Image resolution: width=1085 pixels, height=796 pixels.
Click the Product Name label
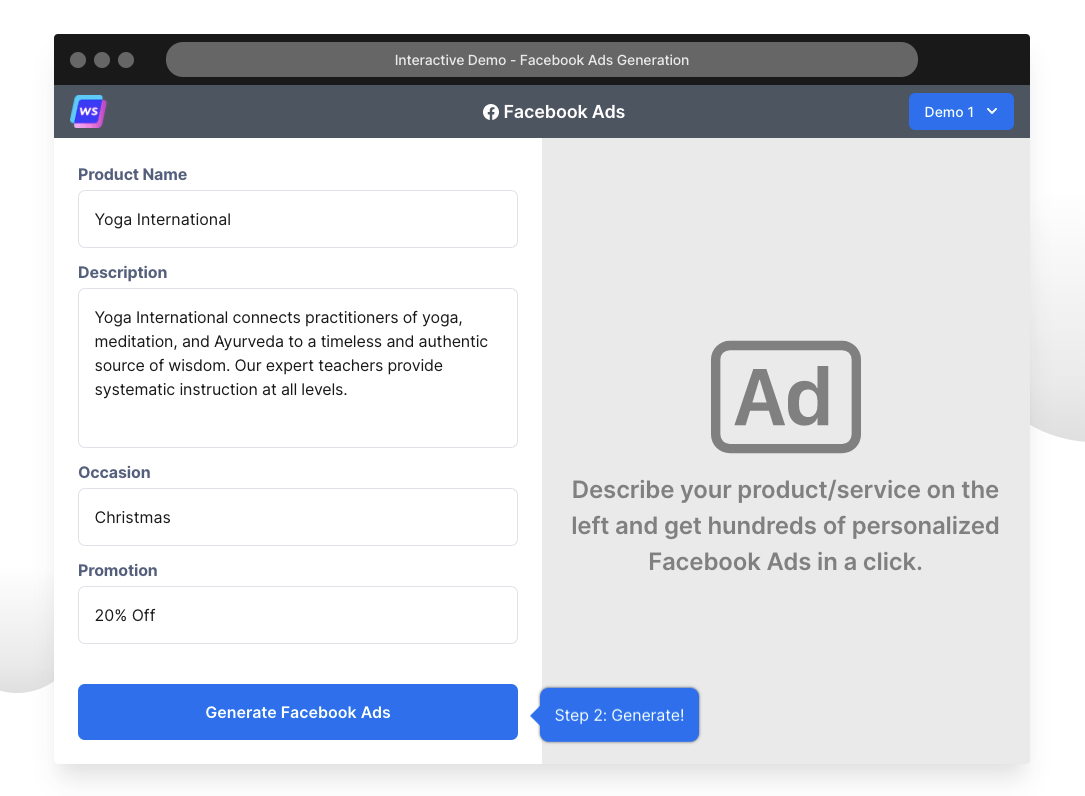132,174
